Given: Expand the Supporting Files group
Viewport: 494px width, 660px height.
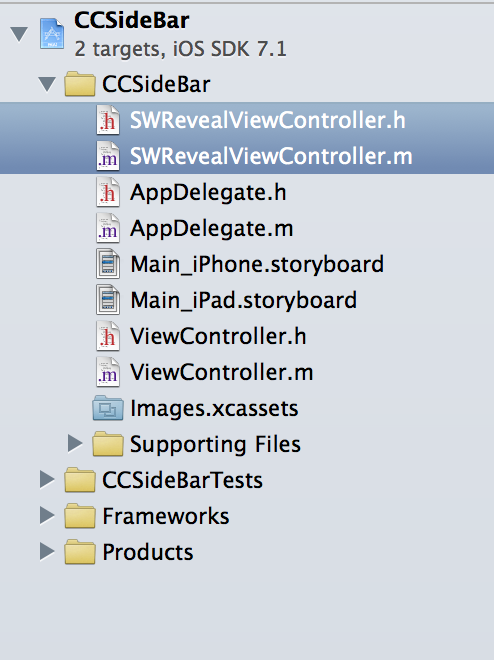Looking at the screenshot, I should click(x=75, y=444).
